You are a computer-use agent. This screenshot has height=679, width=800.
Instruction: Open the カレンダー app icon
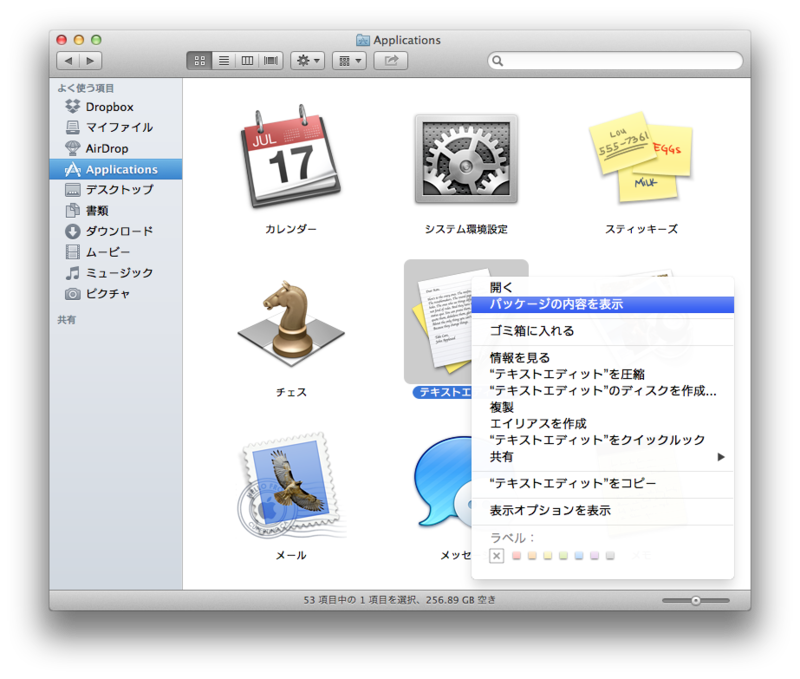(290, 160)
